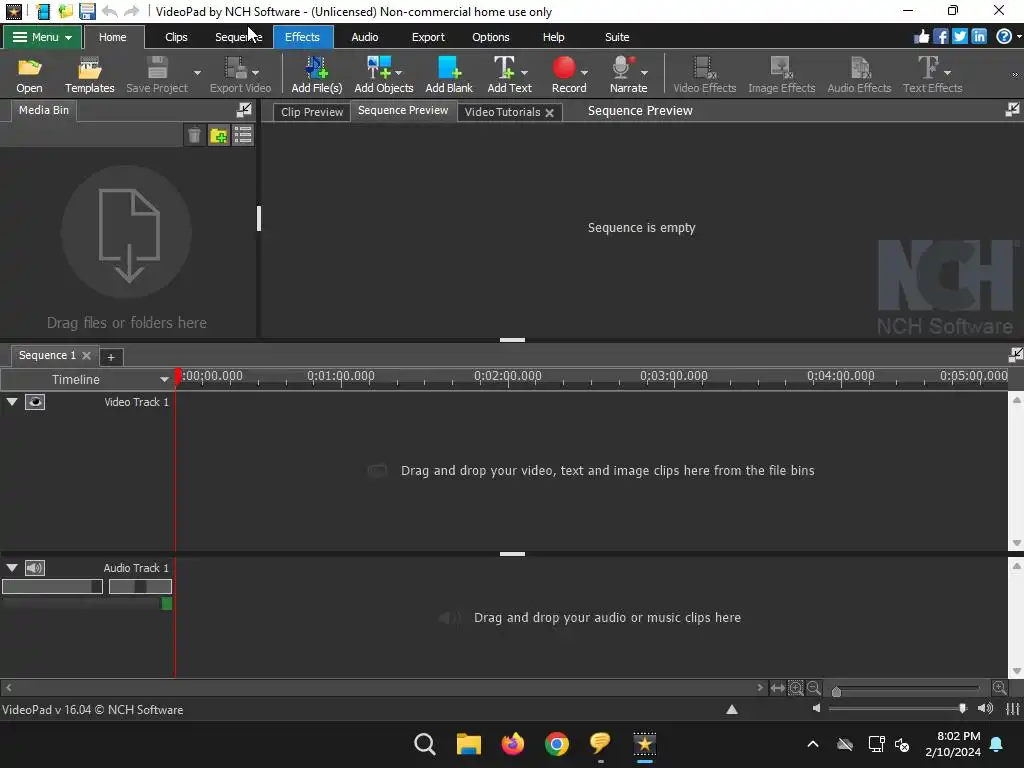This screenshot has height=768, width=1024.
Task: Open Windows search from the taskbar
Action: tap(424, 744)
